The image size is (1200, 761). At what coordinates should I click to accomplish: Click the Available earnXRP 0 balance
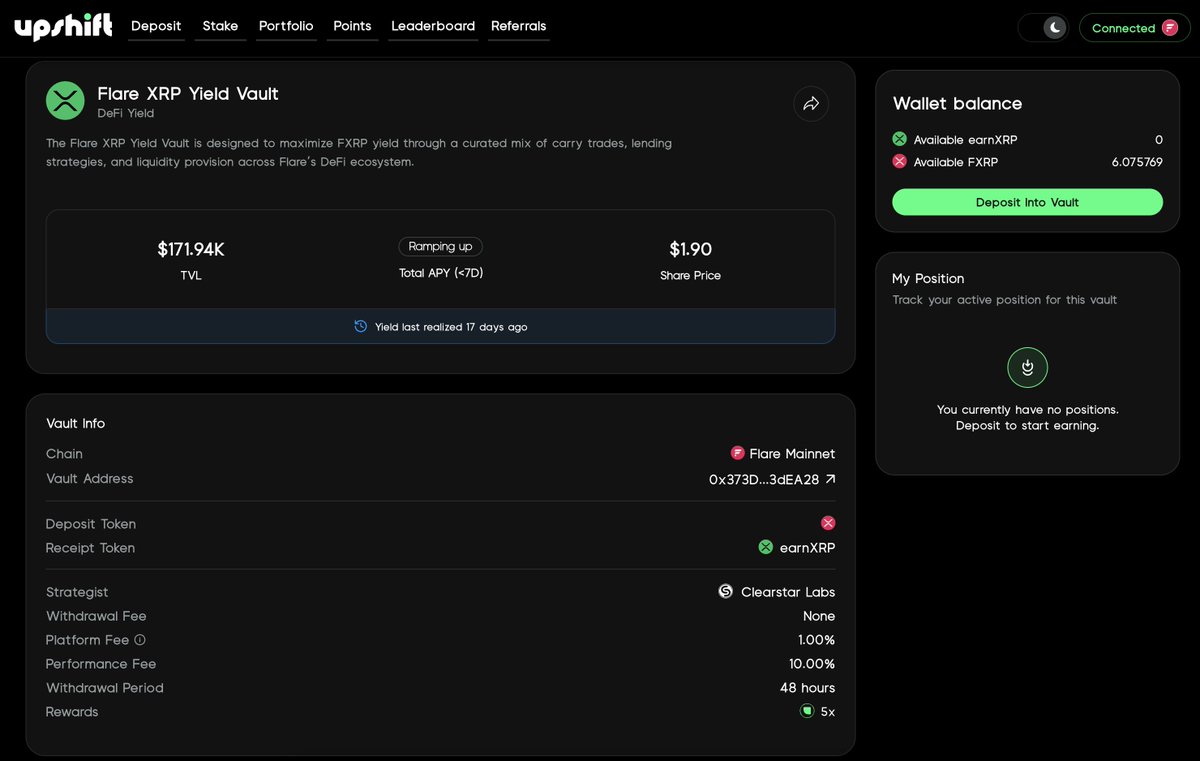point(1159,140)
